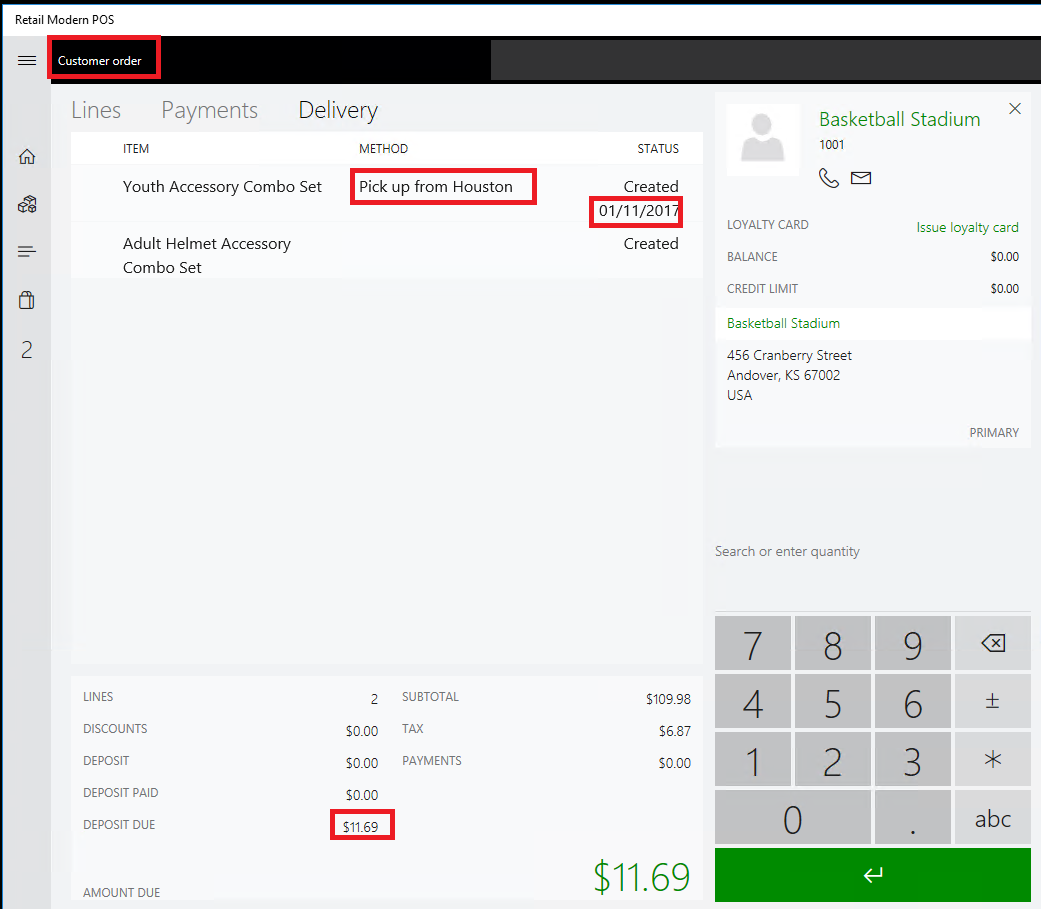
Task: Remove customer with the X icon
Action: [x=1015, y=109]
